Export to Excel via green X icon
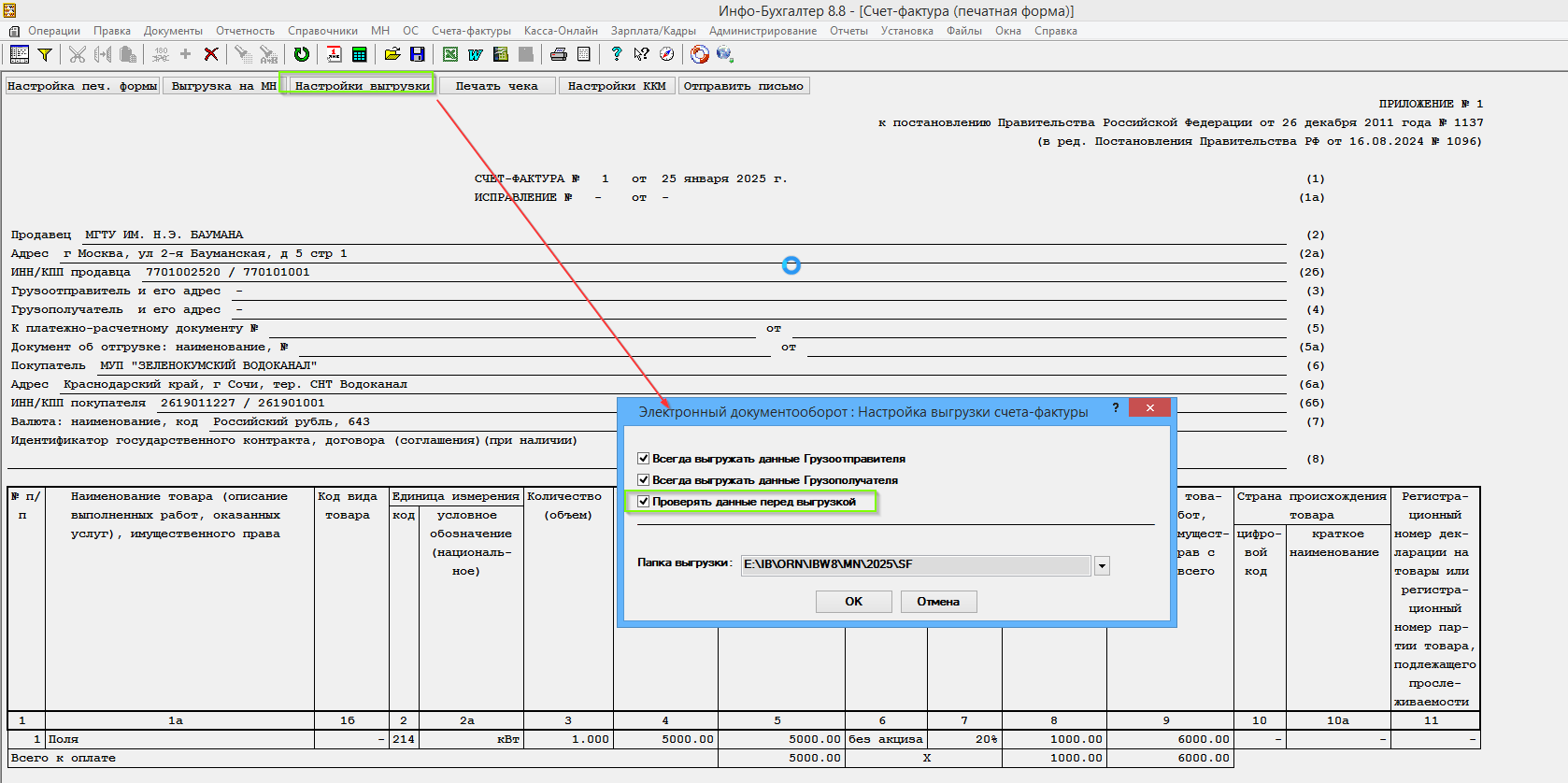The height and width of the screenshot is (783, 1568). click(x=450, y=54)
